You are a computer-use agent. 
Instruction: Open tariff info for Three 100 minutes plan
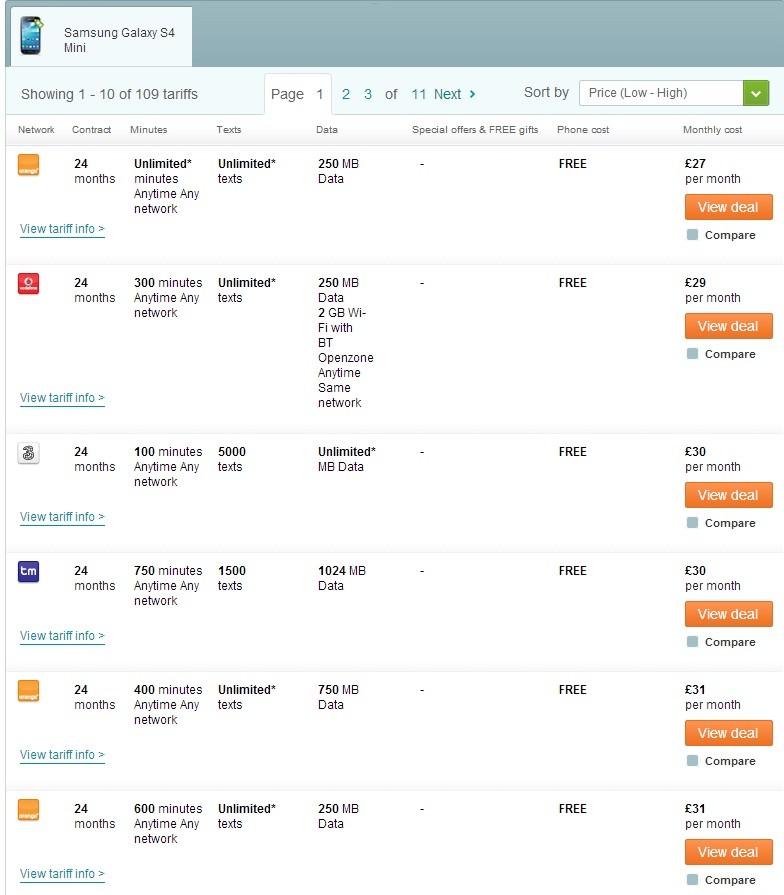(62, 517)
